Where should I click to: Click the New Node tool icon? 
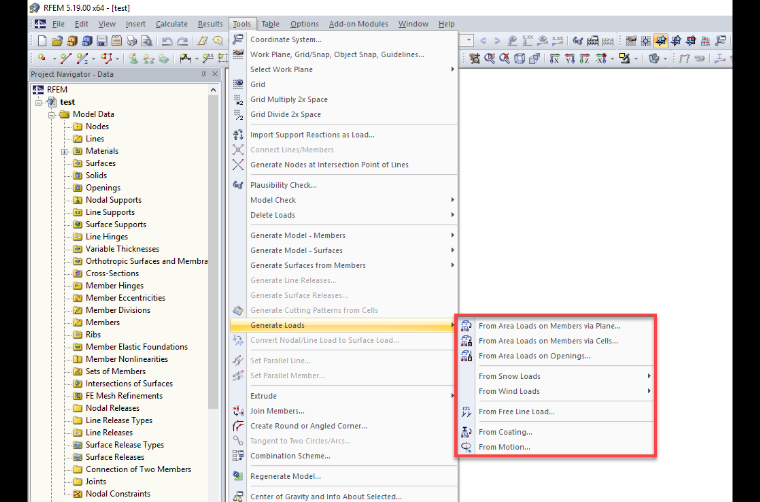pos(43,59)
